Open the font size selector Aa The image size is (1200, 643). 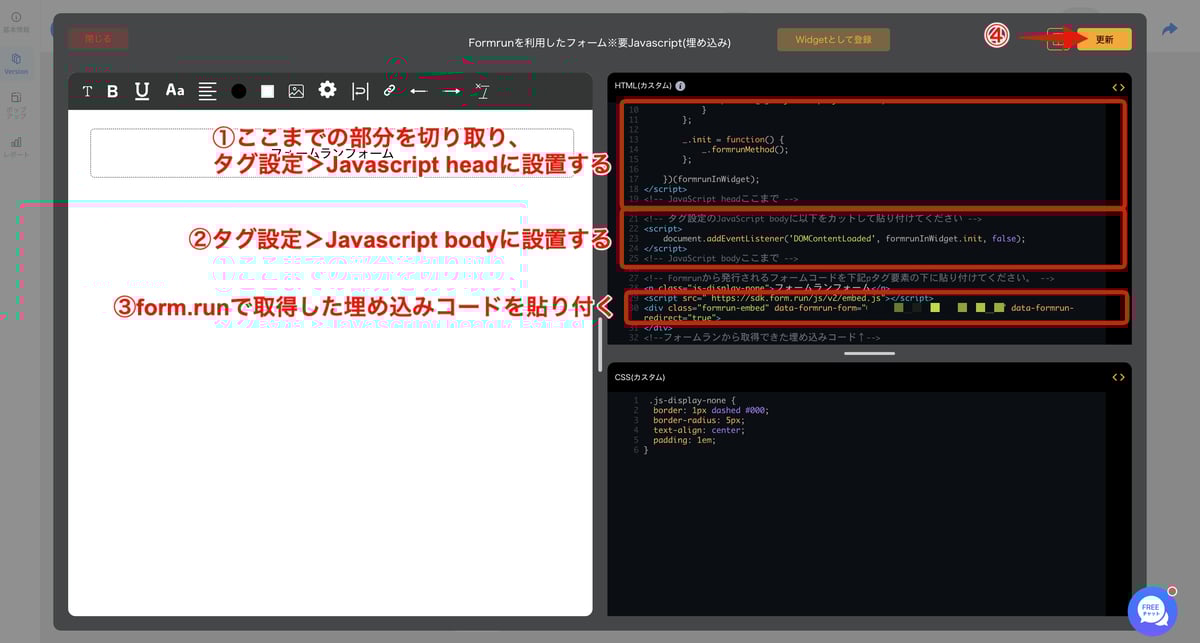click(175, 91)
